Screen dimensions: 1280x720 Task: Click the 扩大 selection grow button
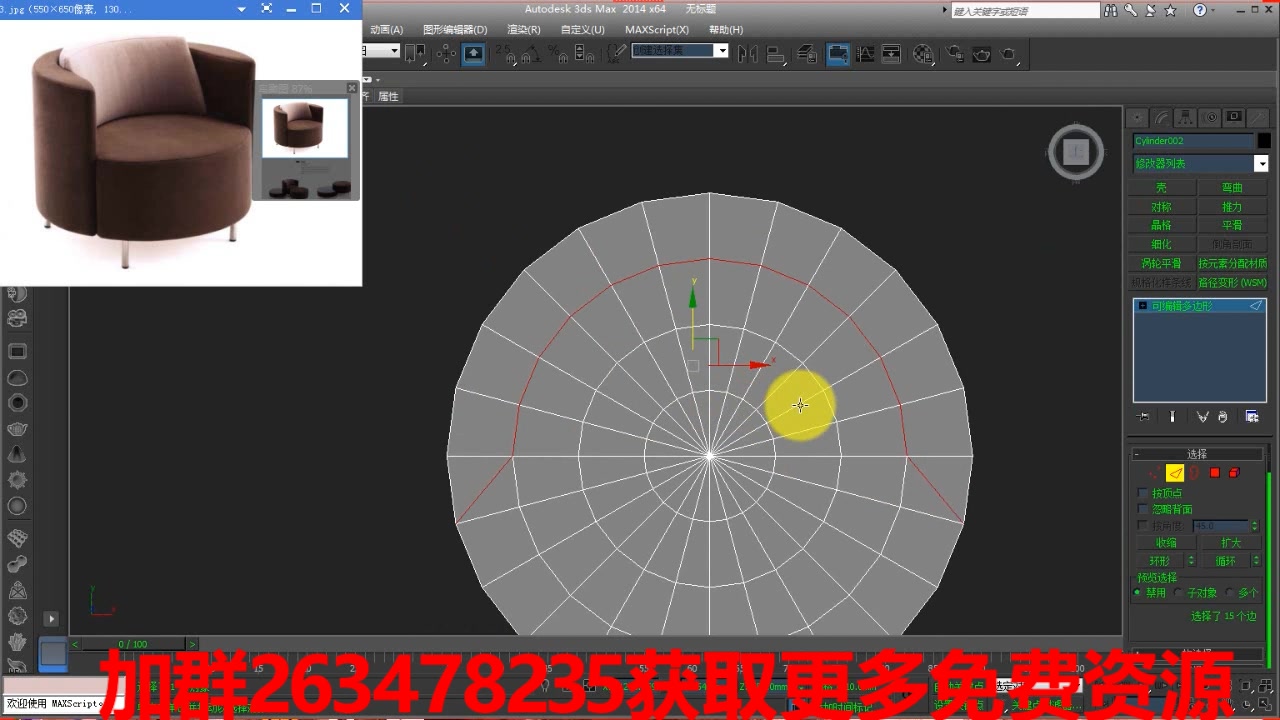tap(1232, 542)
